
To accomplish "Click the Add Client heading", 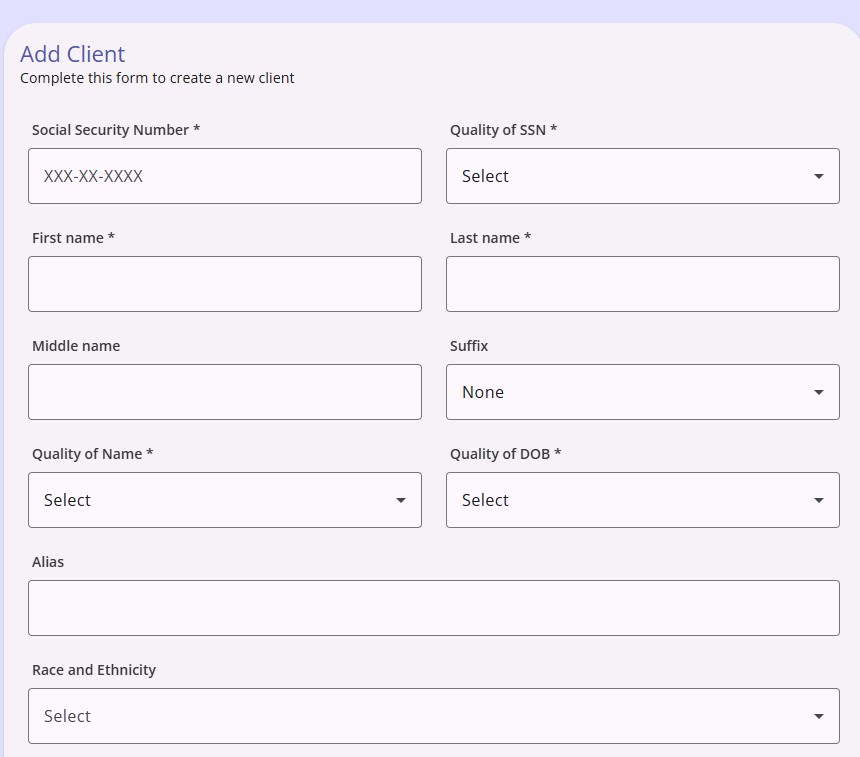I will coord(72,54).
